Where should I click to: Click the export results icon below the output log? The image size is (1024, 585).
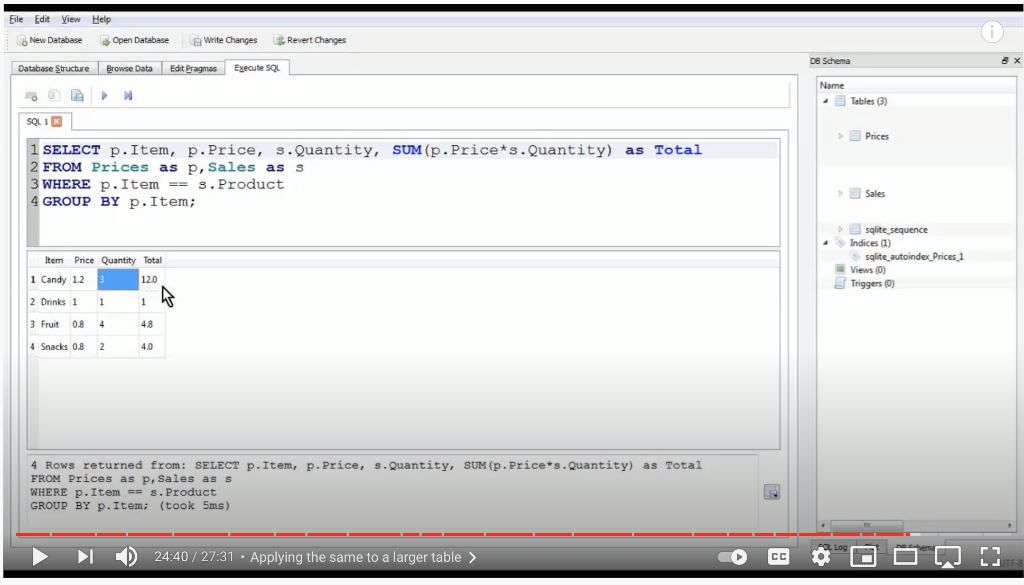click(771, 491)
